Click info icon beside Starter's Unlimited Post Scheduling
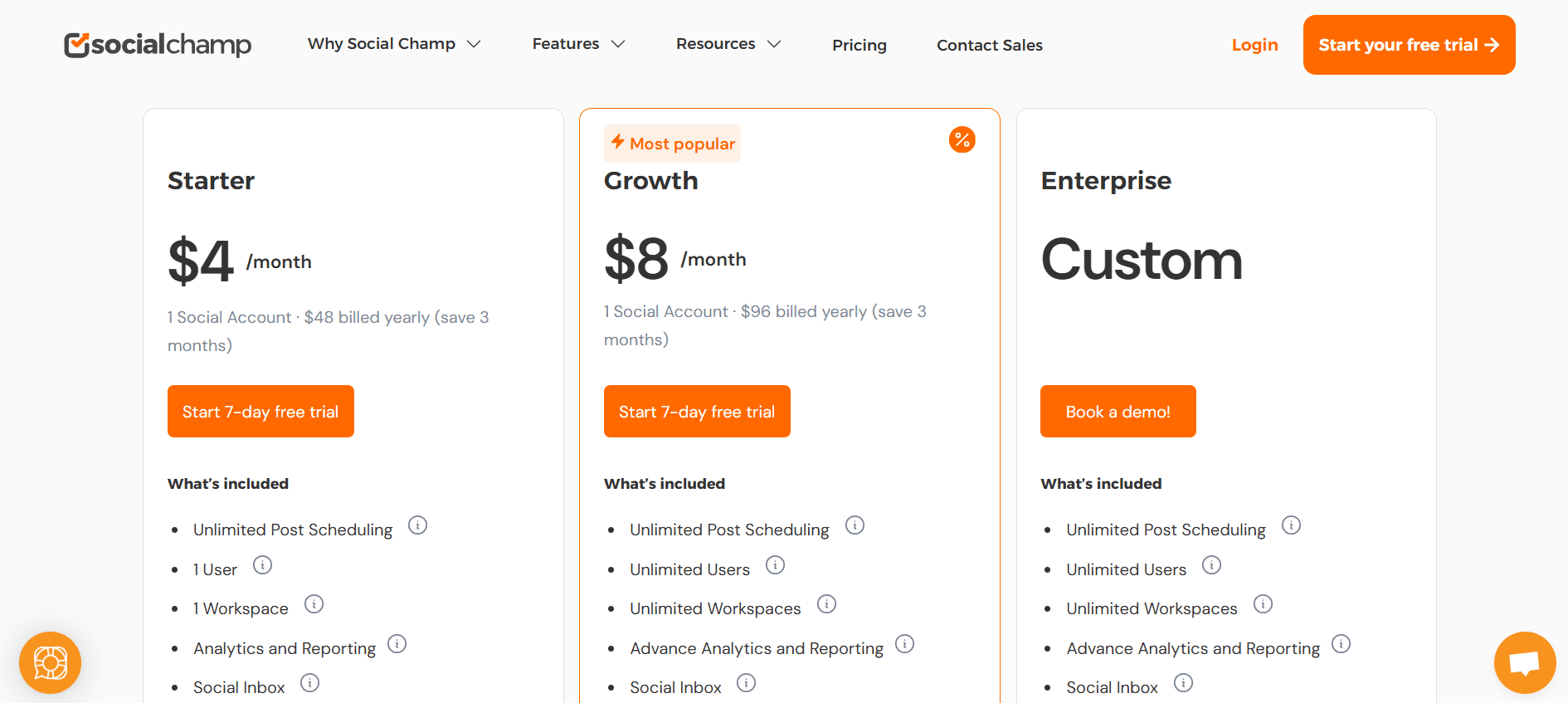This screenshot has width=1568, height=703. (x=418, y=525)
